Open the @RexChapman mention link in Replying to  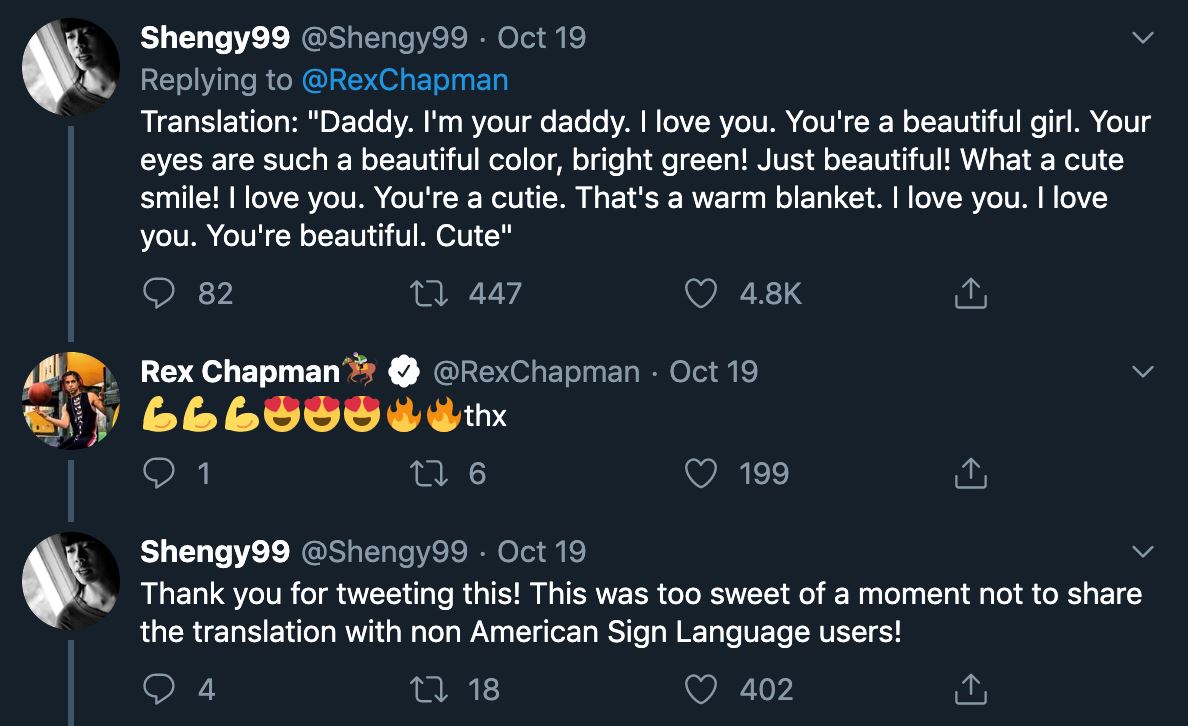tap(404, 80)
